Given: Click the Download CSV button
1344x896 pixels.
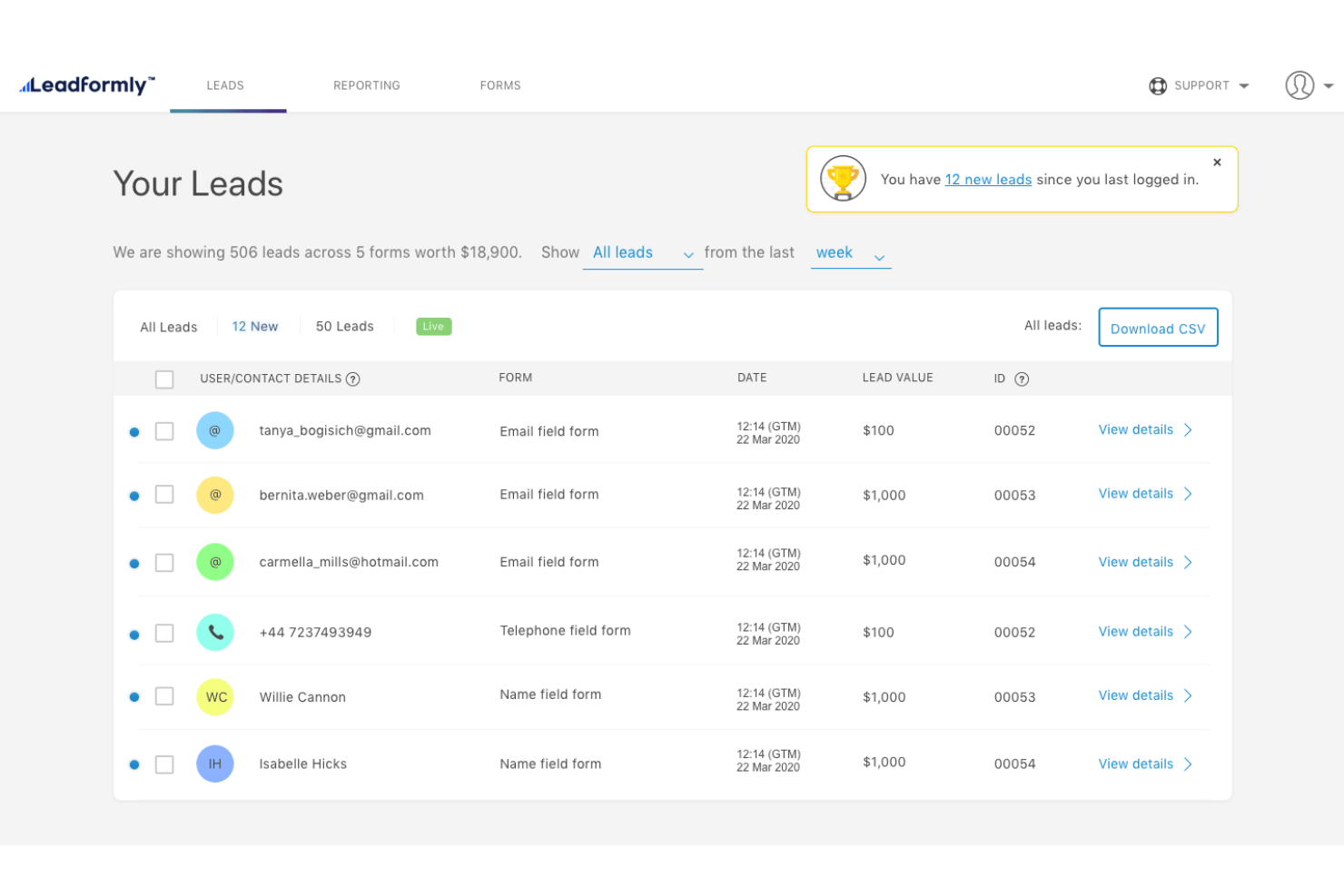Looking at the screenshot, I should (1158, 328).
